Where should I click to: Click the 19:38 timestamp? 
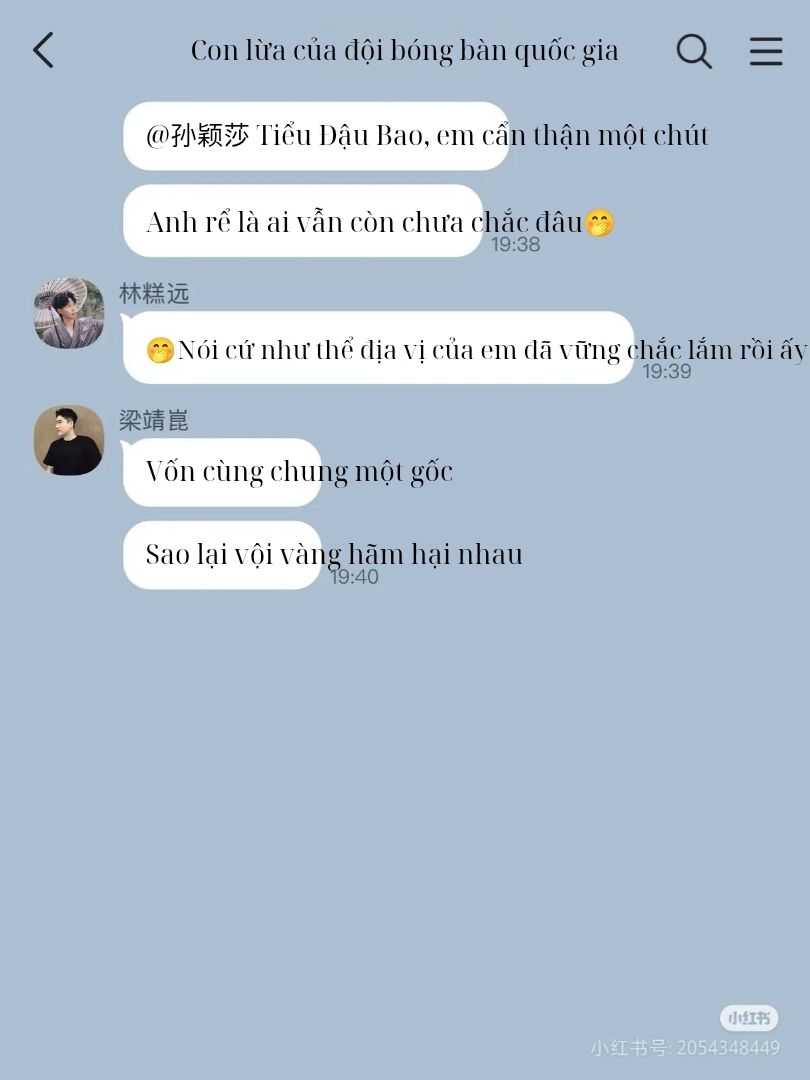click(516, 244)
